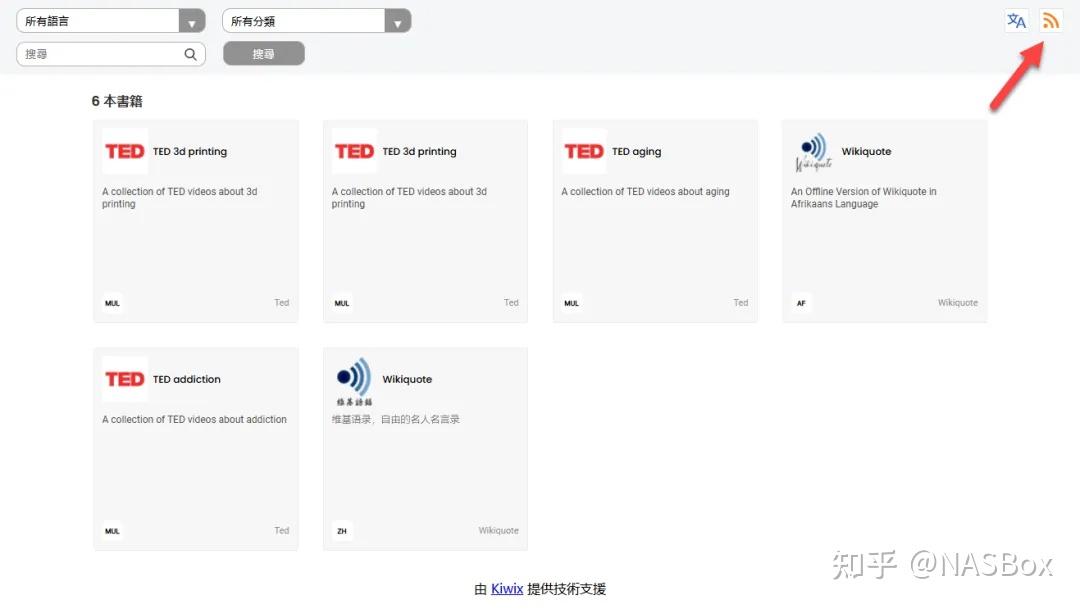Open the UI language translate icon

[1017, 21]
